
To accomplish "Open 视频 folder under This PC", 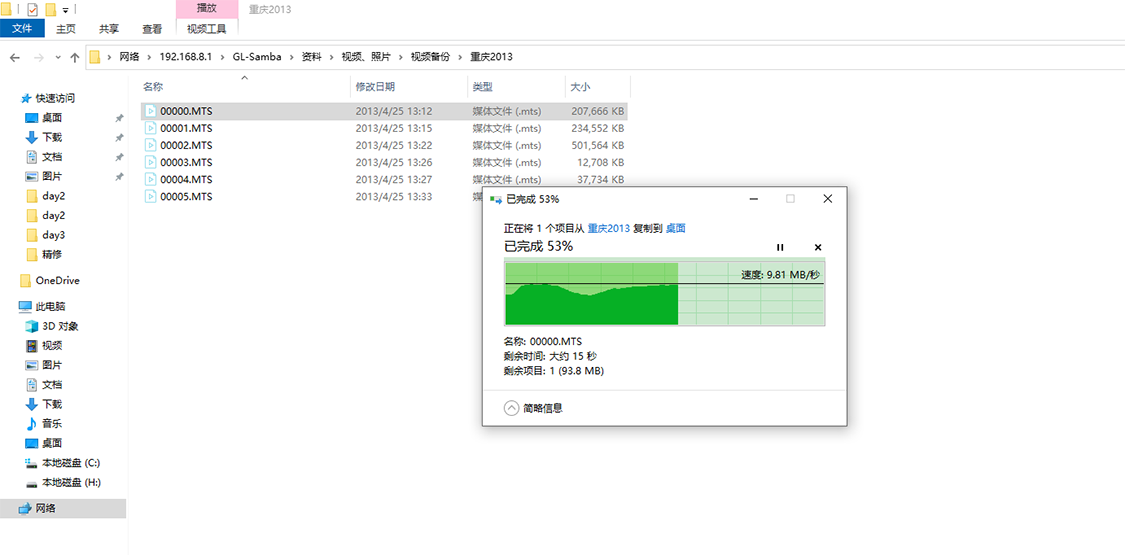I will coord(52,346).
